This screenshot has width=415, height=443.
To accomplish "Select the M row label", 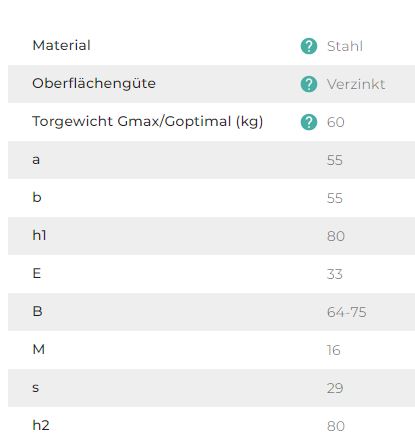I will click(39, 349).
